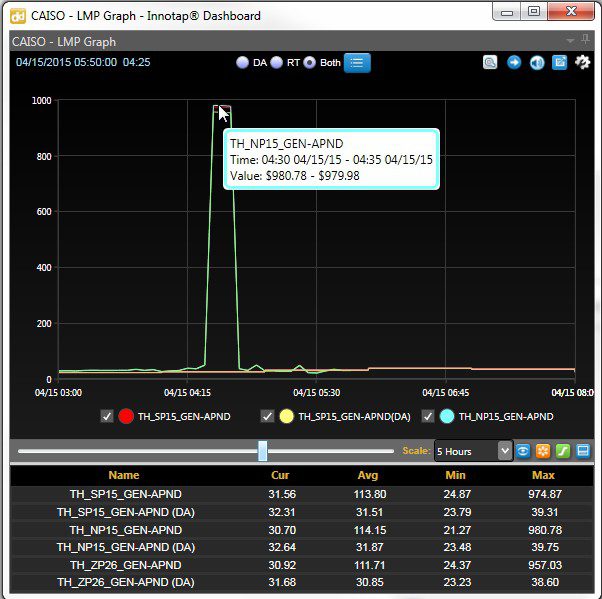Click yellow TH_SP15_GEN-APND(DA) color swatch
Screen dimensions: 602x599
[x=286, y=416]
